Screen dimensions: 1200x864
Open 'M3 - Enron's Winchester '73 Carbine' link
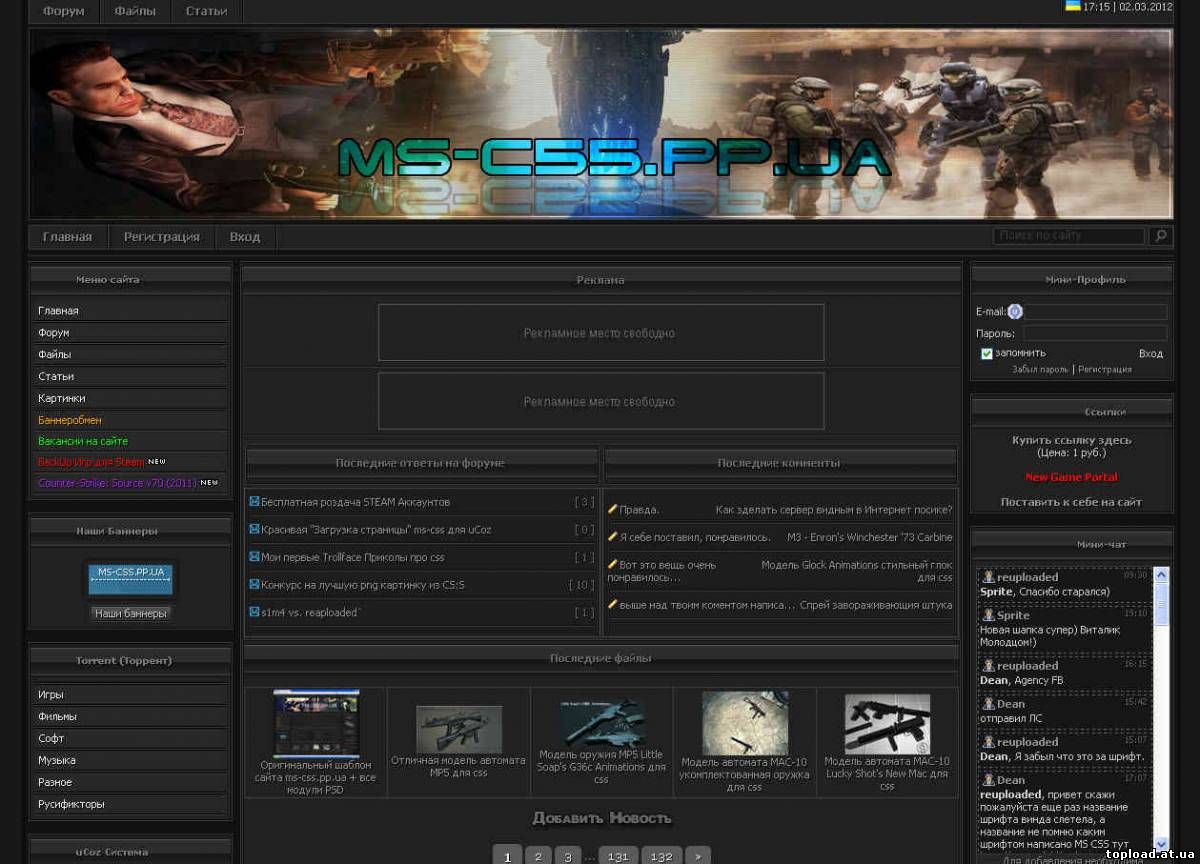click(870, 537)
